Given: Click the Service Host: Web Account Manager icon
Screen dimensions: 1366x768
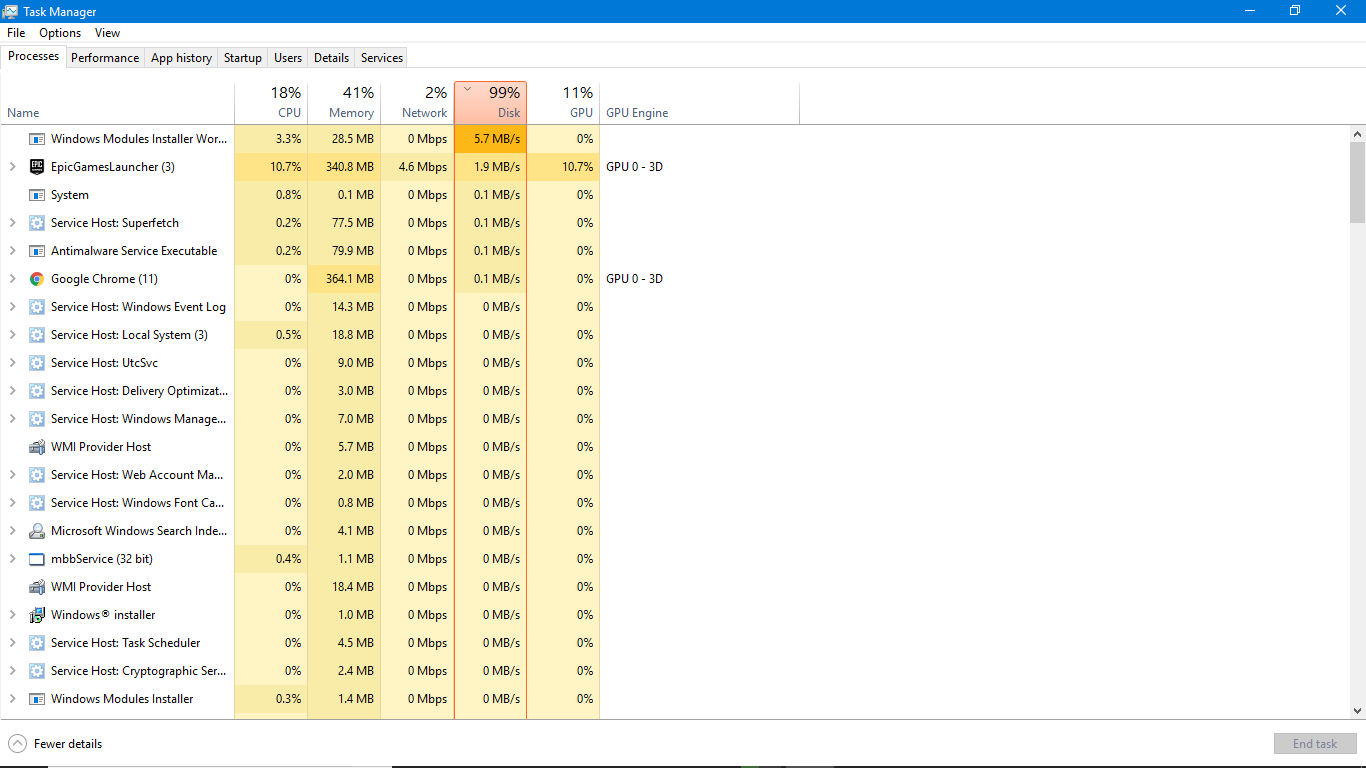Looking at the screenshot, I should tap(37, 475).
